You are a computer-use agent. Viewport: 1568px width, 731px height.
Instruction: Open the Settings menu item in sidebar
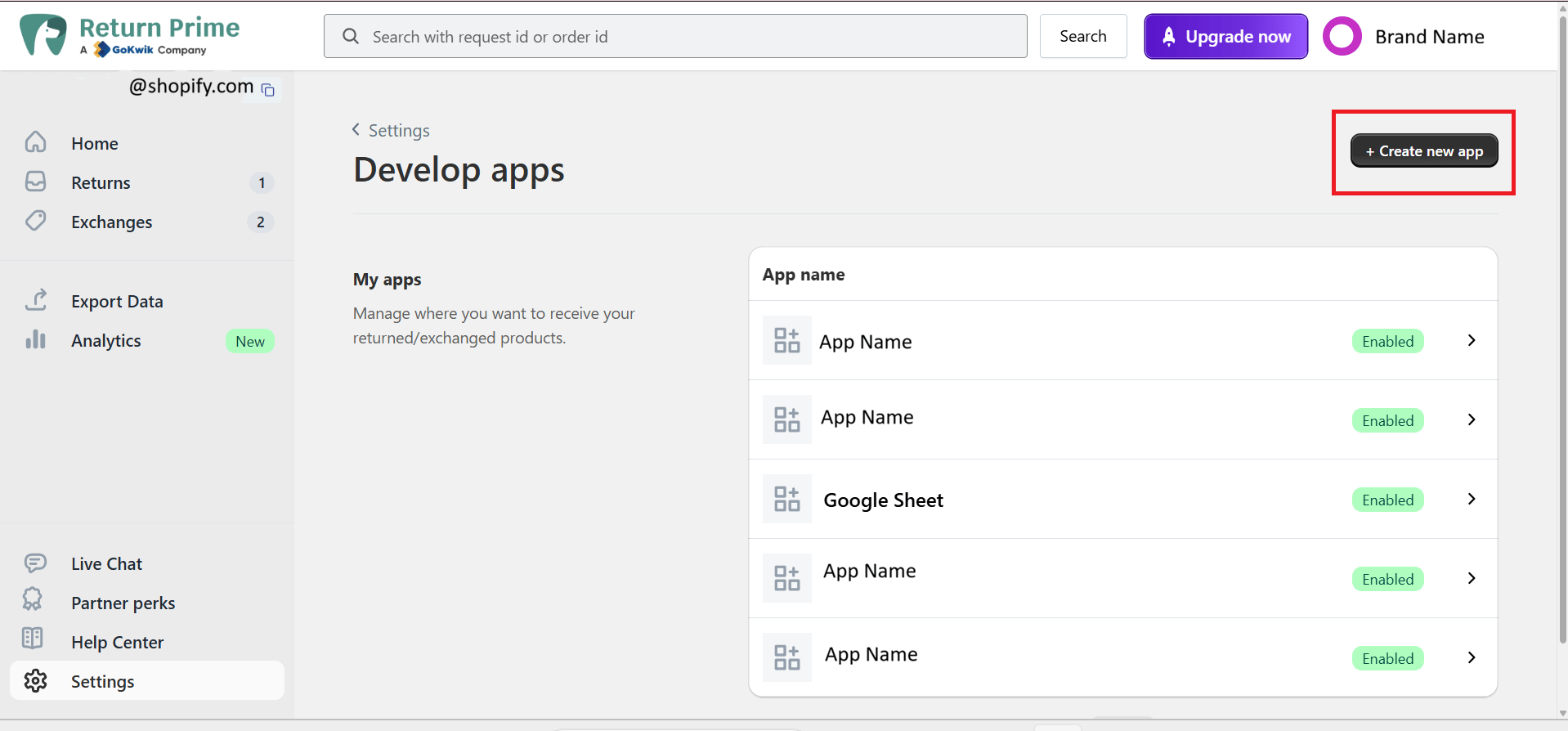147,680
